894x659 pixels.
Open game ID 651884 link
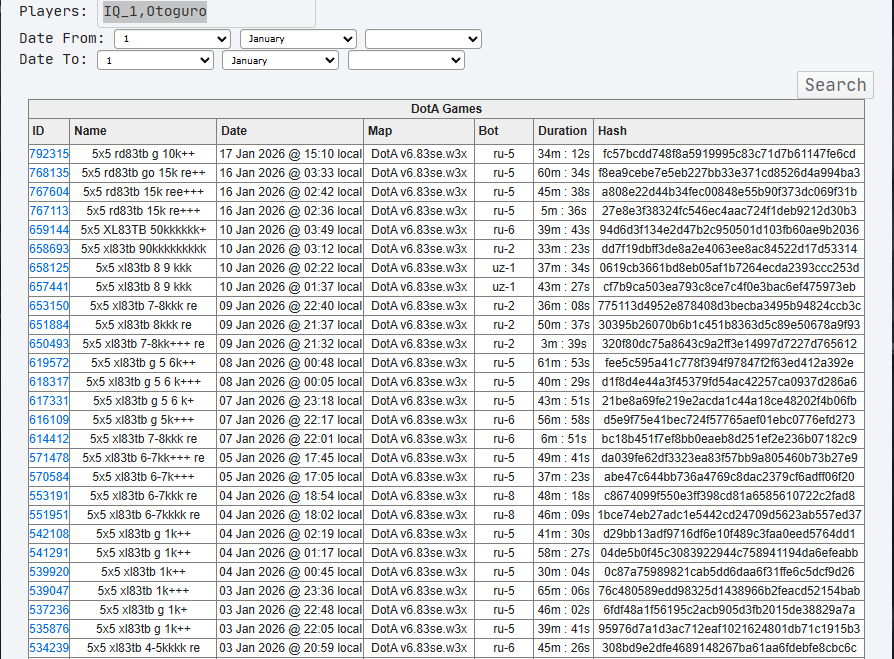click(x=49, y=325)
